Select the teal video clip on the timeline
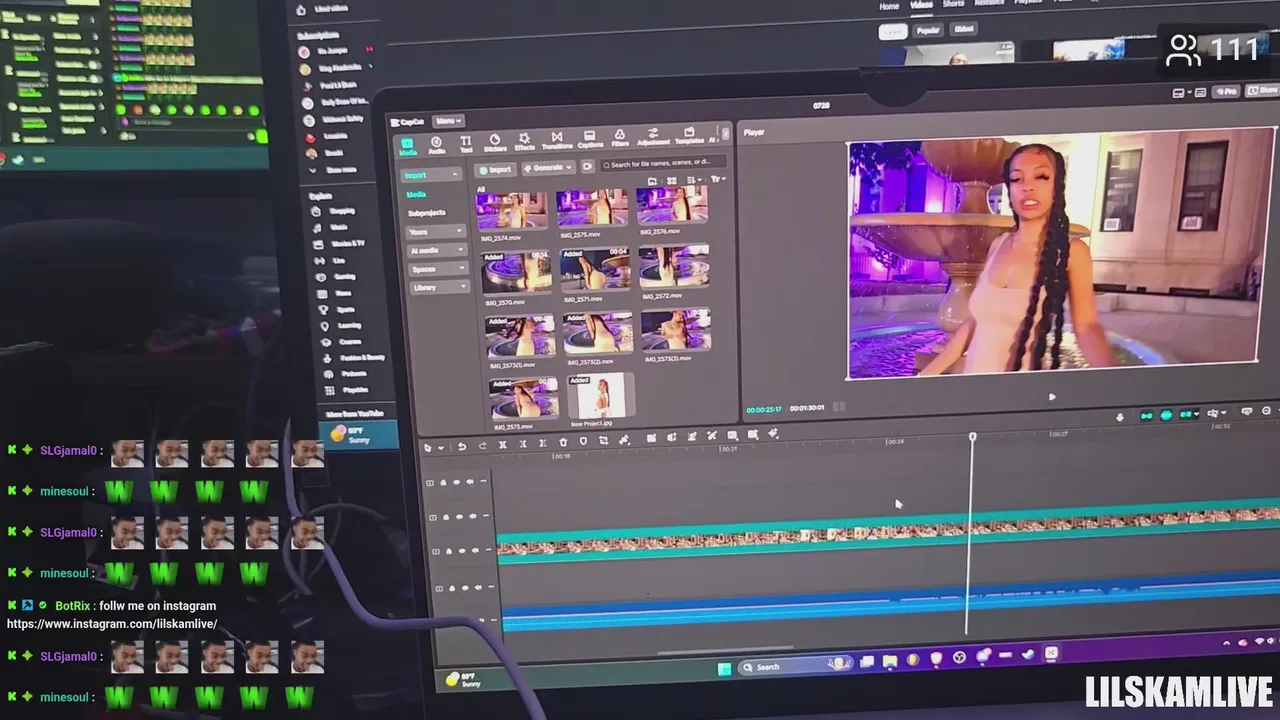This screenshot has height=720, width=1280. [888, 534]
